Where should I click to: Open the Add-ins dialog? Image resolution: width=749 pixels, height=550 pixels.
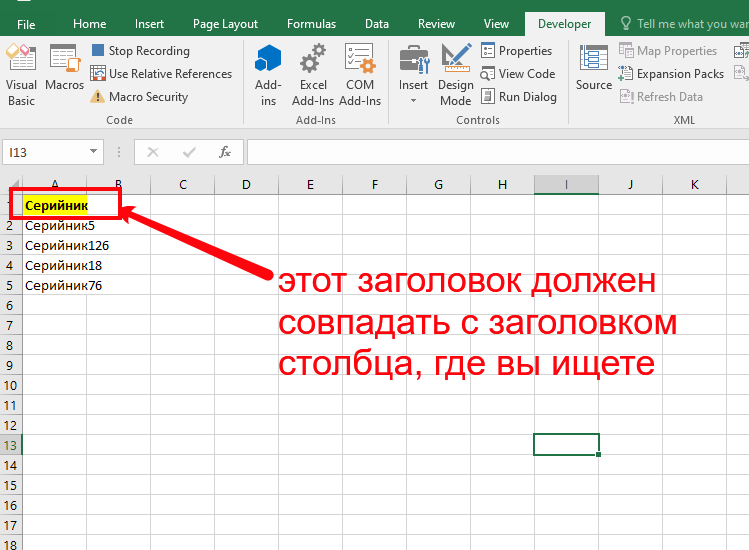click(268, 74)
